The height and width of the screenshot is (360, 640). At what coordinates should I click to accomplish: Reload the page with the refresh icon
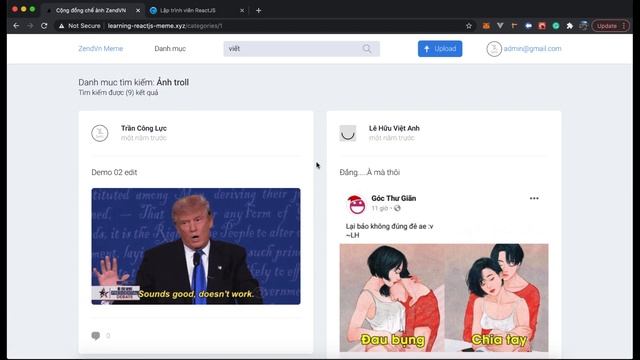44,26
